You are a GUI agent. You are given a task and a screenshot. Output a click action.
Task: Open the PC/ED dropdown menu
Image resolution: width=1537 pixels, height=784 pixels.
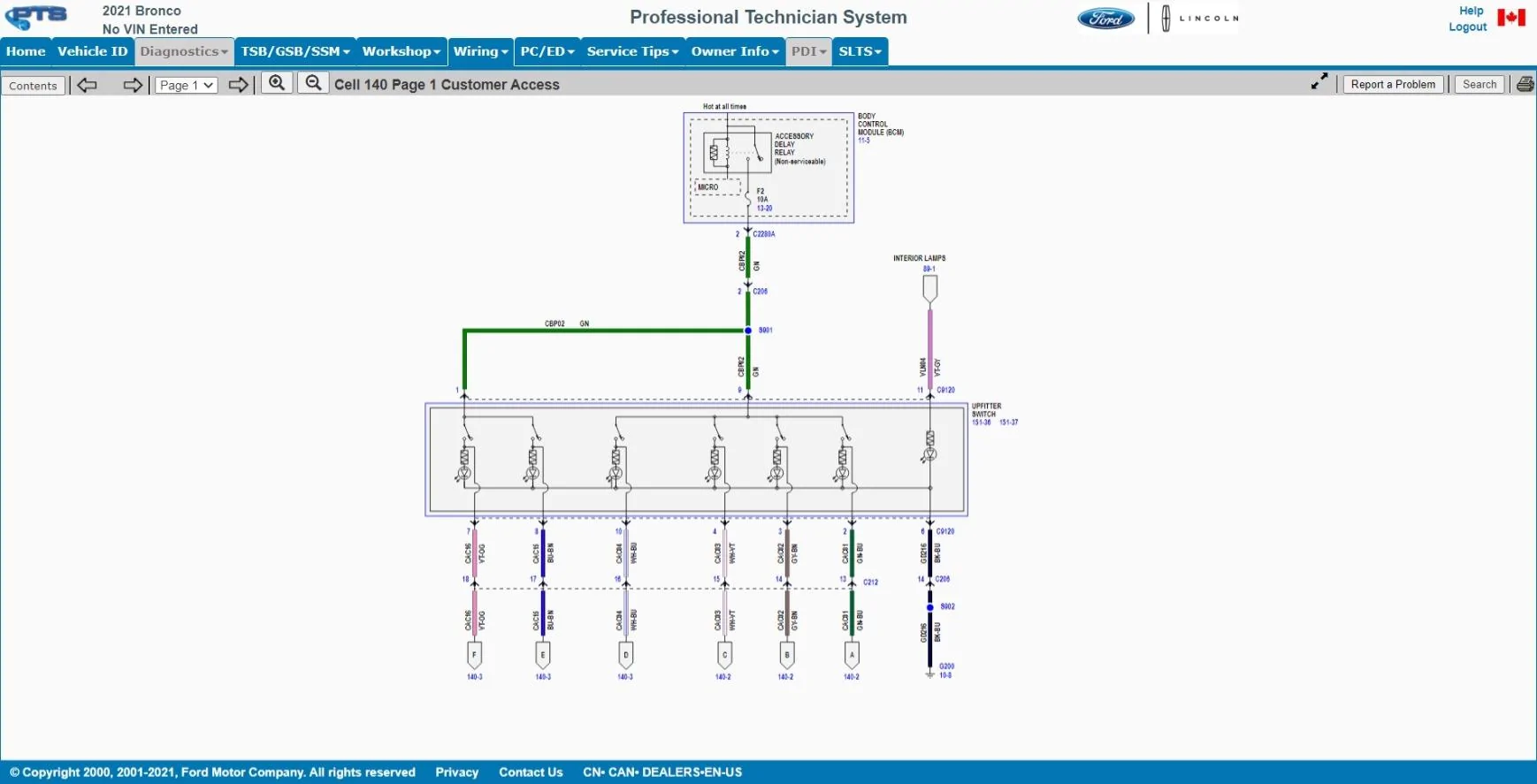coord(547,51)
